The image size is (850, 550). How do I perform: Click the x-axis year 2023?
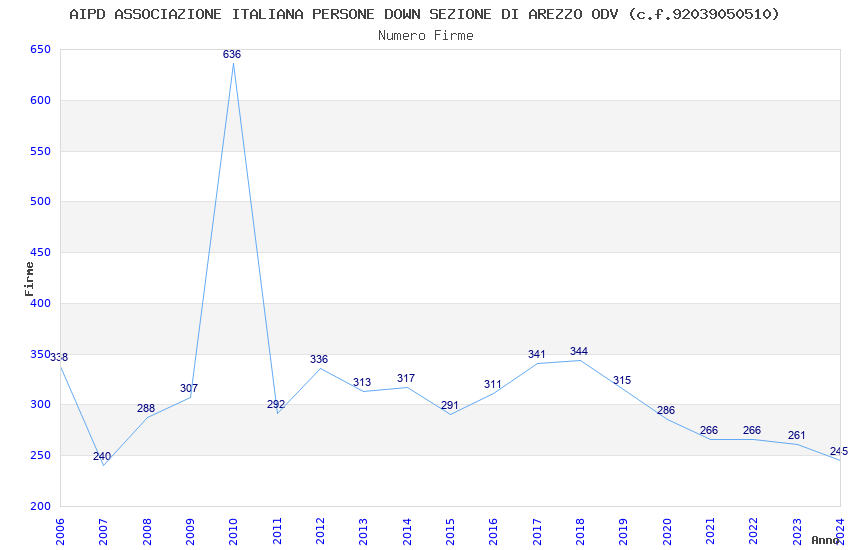(797, 531)
